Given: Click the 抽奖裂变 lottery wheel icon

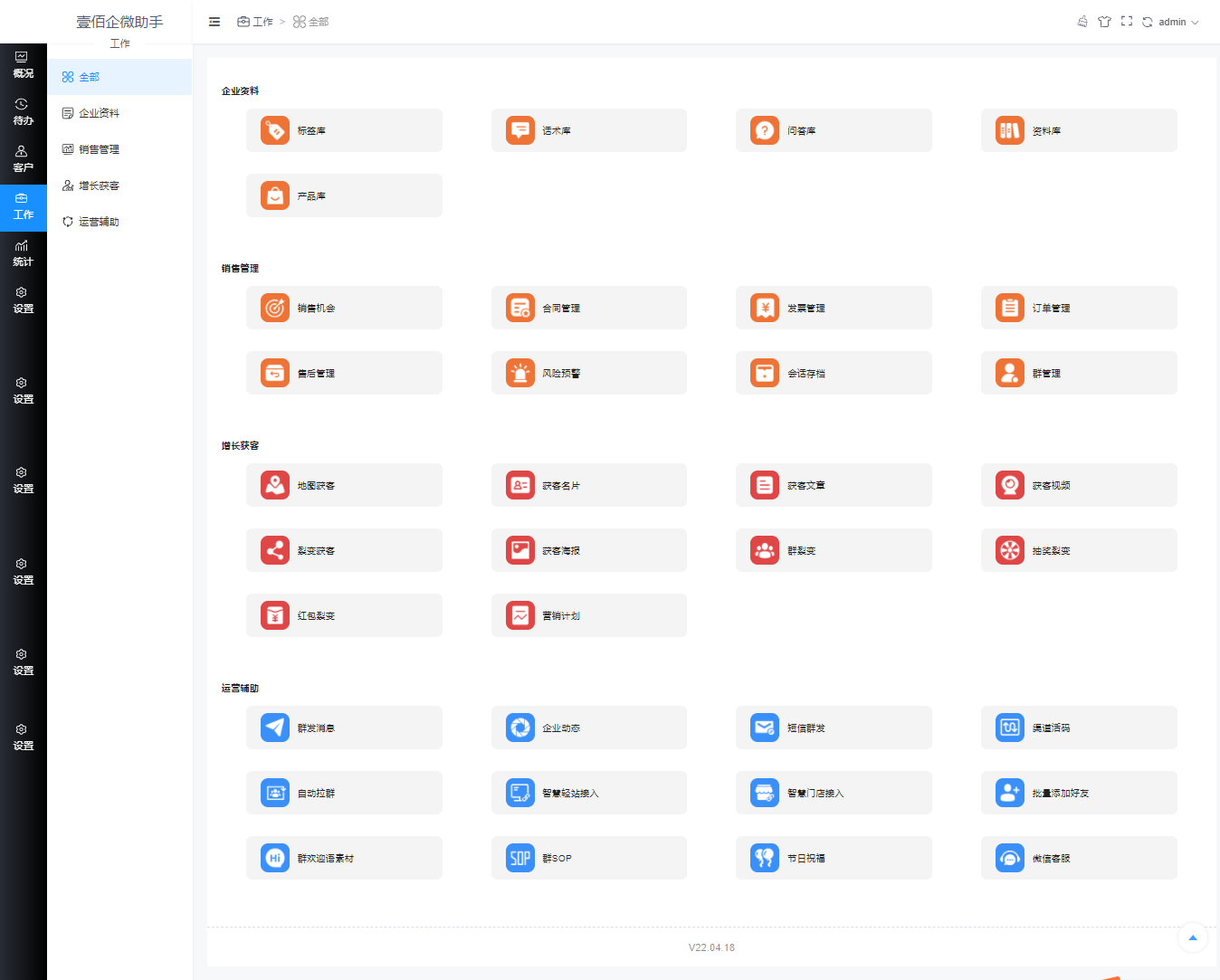Looking at the screenshot, I should click(1010, 550).
